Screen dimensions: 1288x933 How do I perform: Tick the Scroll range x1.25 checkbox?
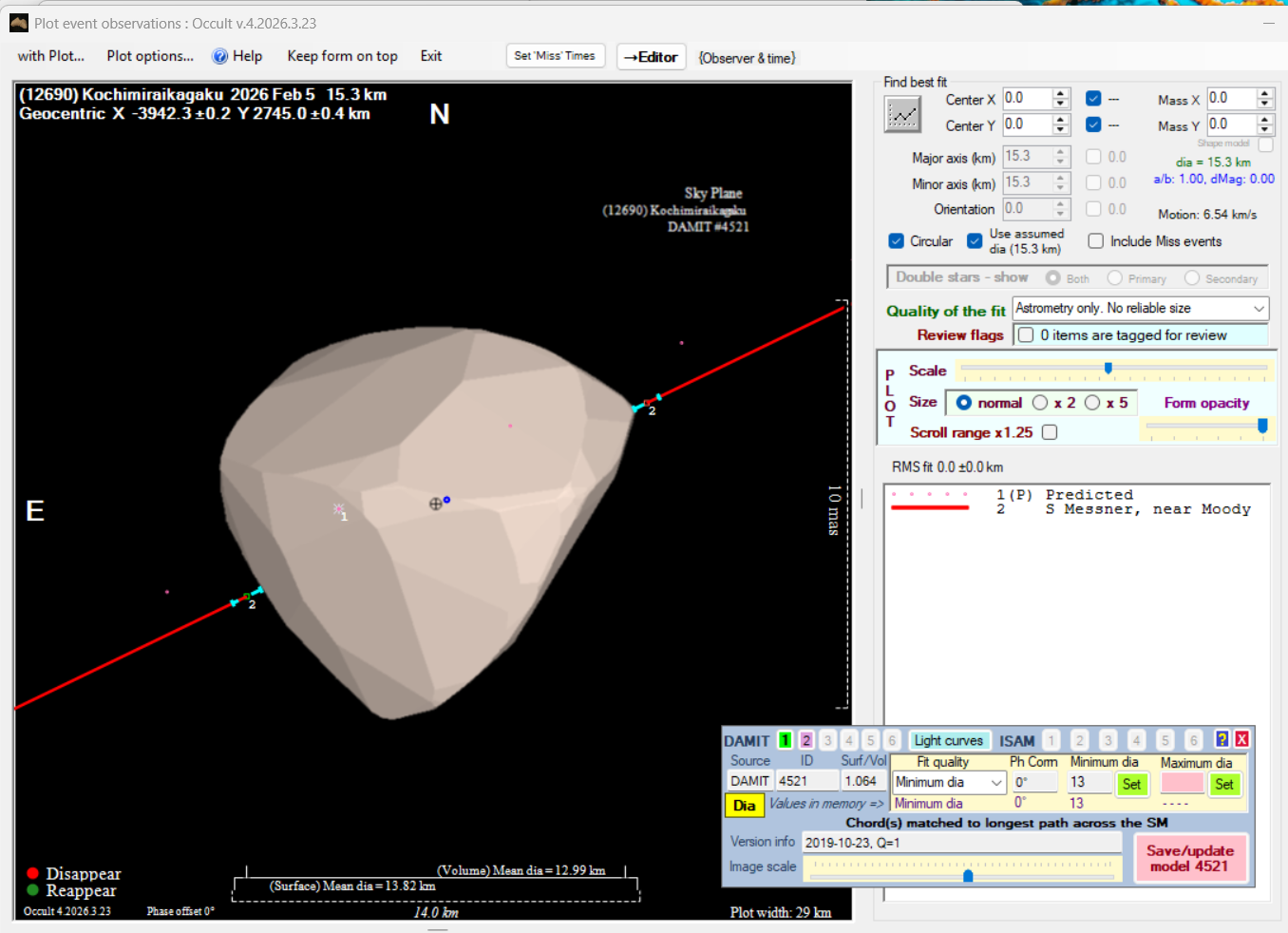1050,432
